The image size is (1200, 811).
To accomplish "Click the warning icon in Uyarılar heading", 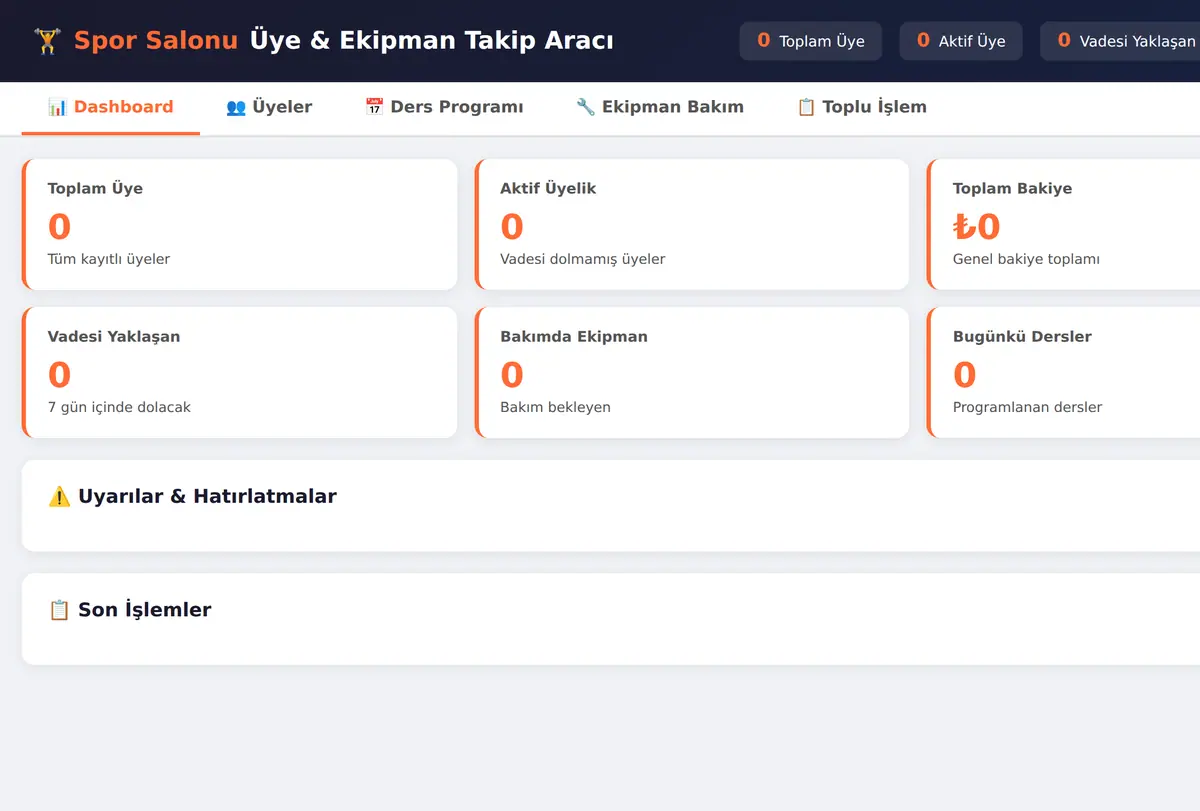I will click(x=59, y=496).
